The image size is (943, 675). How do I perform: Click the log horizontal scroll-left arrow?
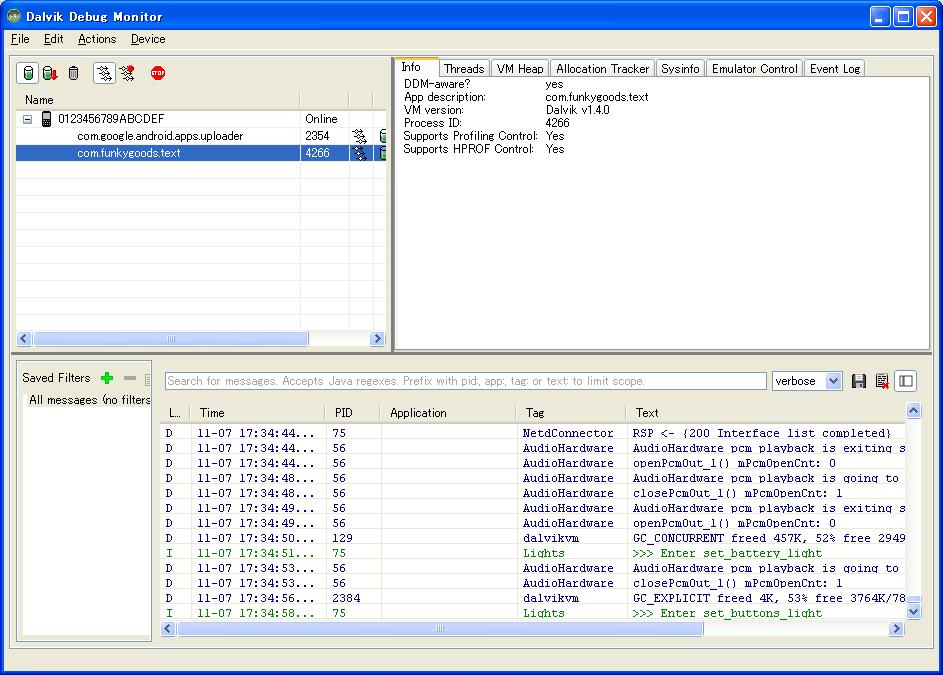168,629
